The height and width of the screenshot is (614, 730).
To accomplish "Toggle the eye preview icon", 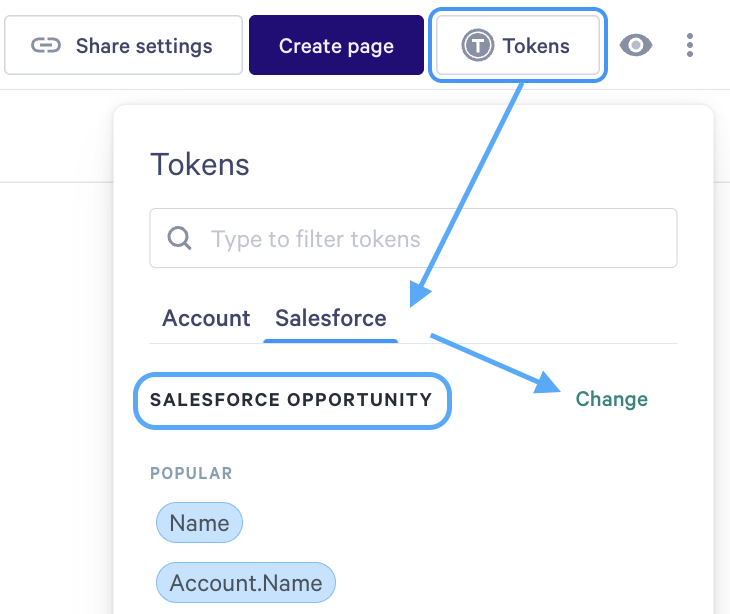I will click(636, 46).
